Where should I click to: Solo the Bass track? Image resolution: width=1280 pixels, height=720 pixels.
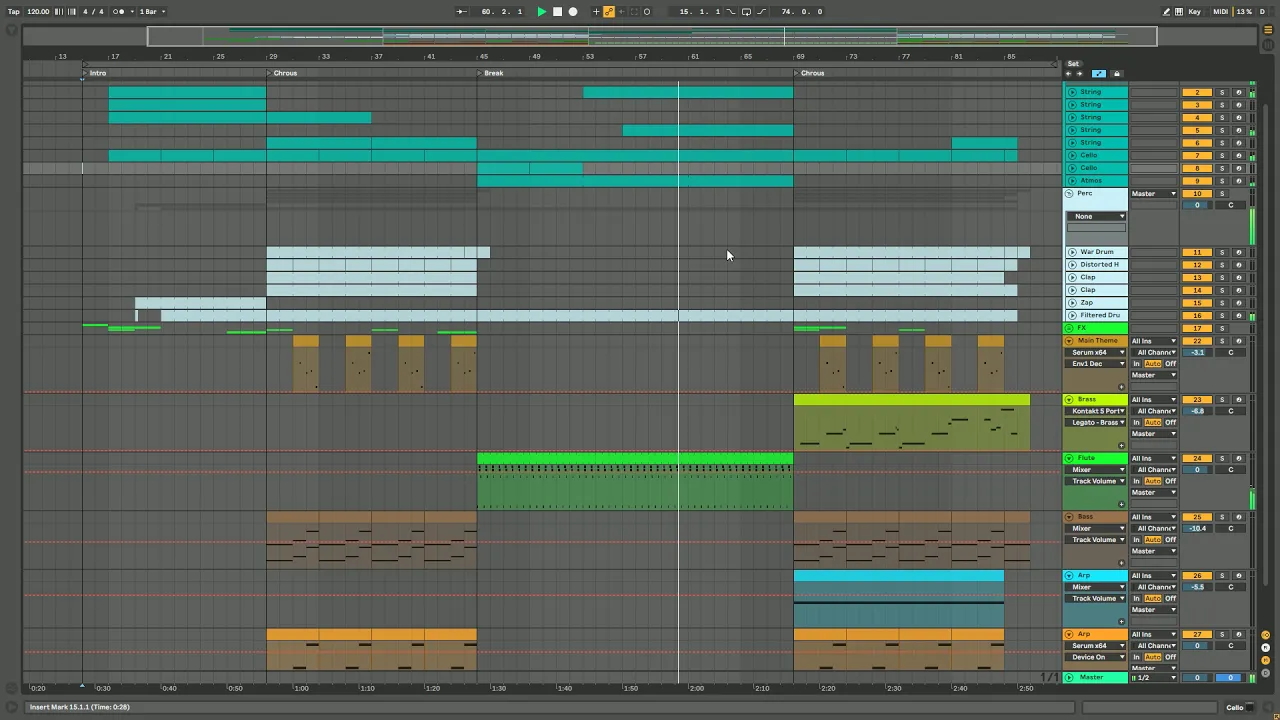point(1221,517)
